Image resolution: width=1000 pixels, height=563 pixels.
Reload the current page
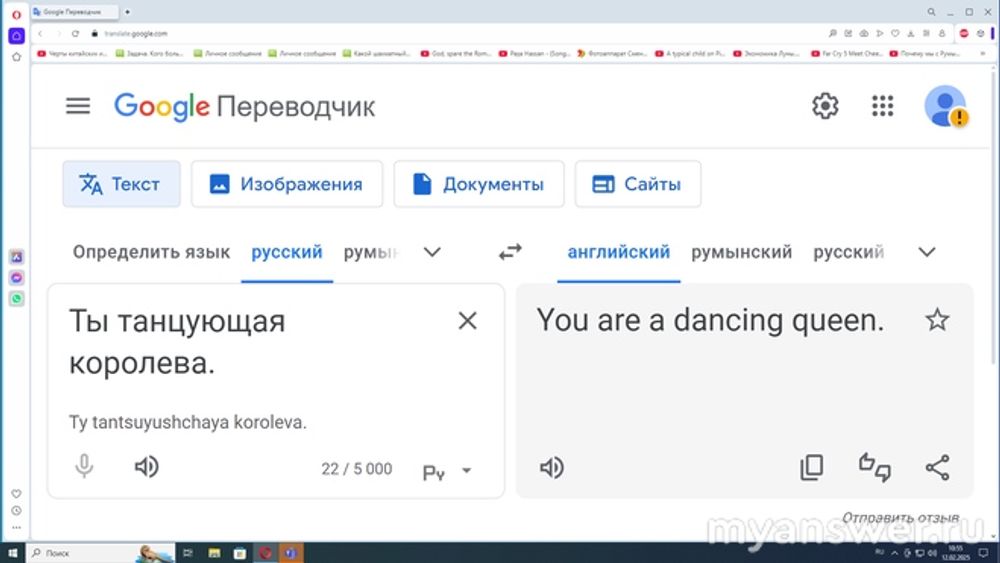click(75, 33)
